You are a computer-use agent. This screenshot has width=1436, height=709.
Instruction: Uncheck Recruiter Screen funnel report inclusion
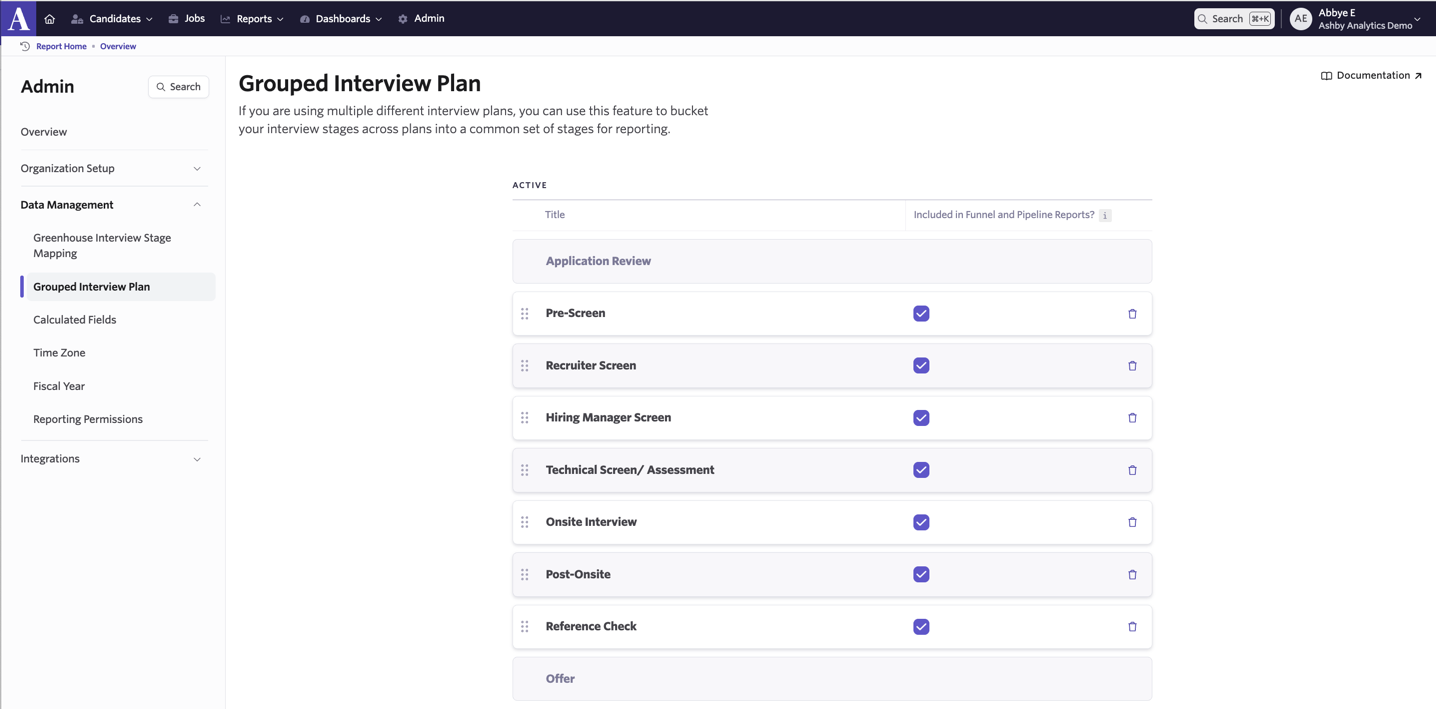(921, 366)
